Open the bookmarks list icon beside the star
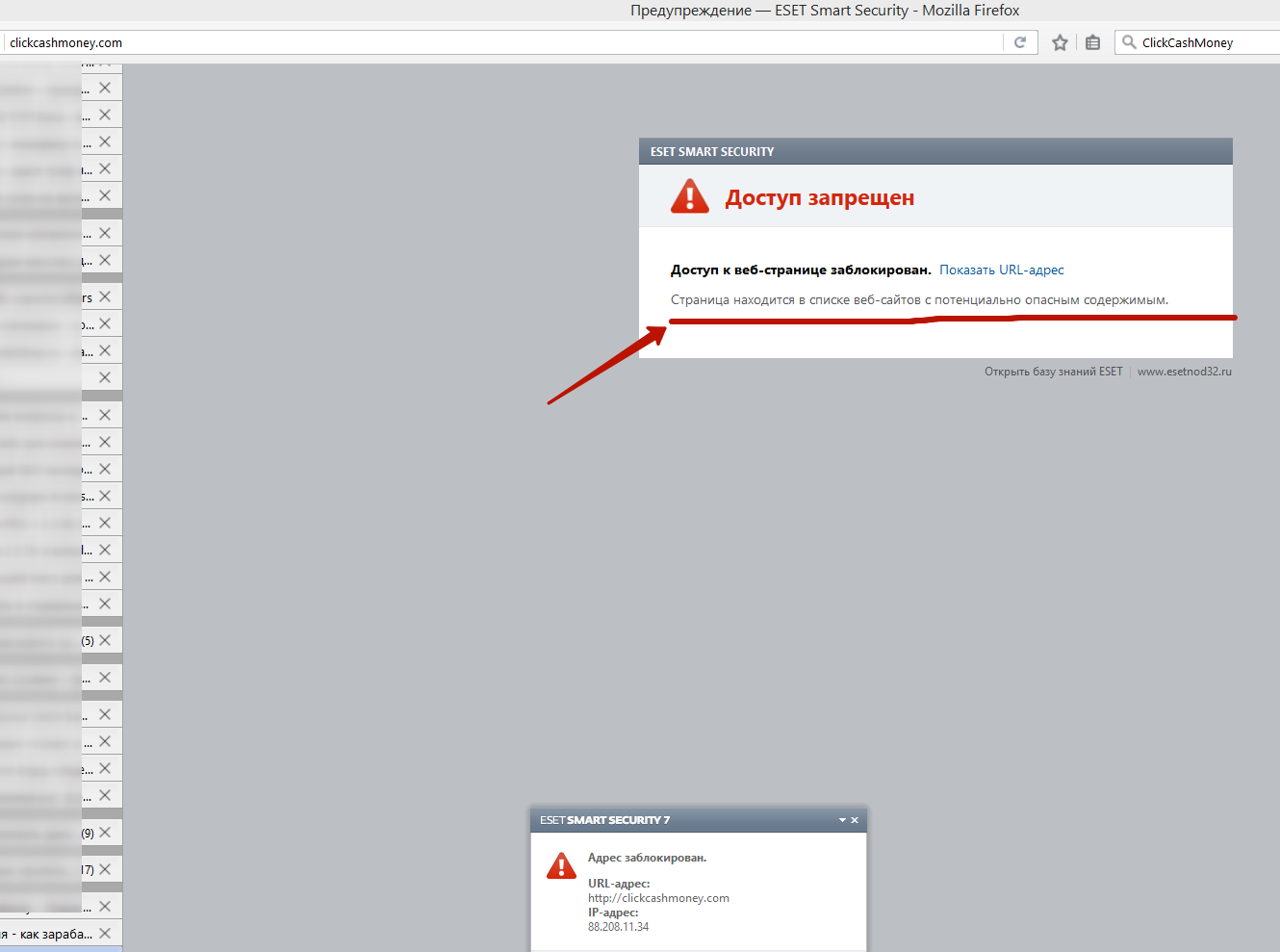Screen dimensions: 1280x952 (1092, 42)
